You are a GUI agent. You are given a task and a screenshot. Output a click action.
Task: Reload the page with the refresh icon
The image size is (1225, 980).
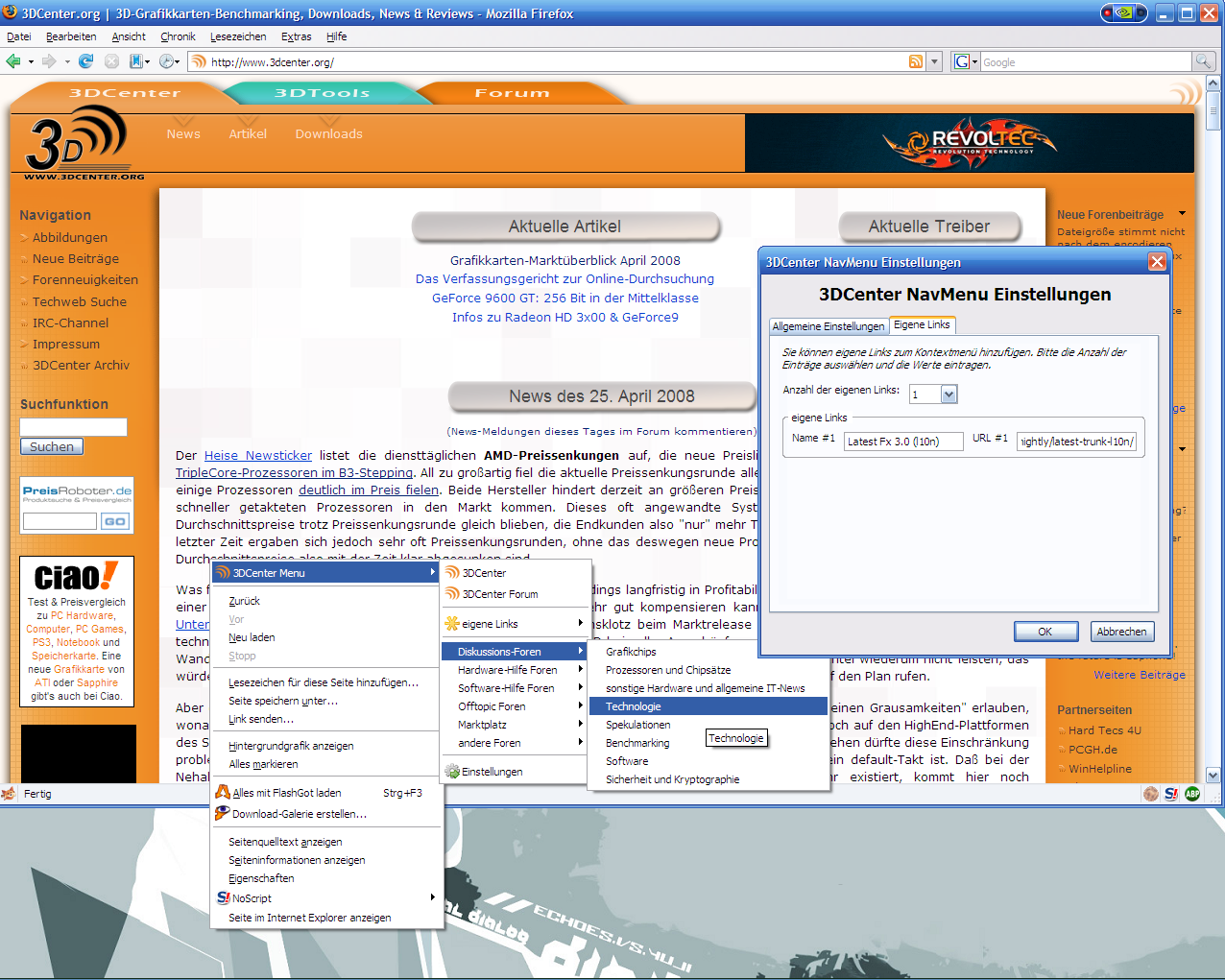tap(85, 61)
